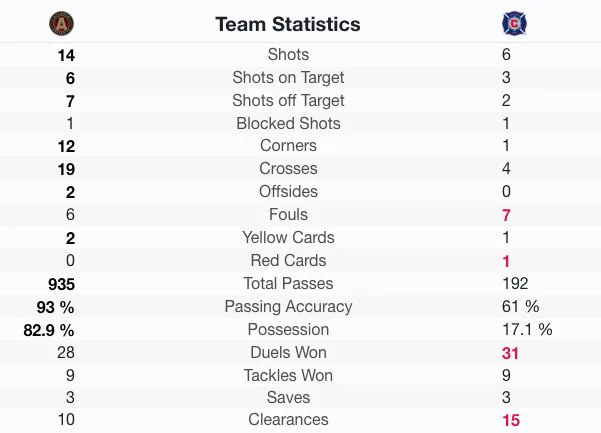Click the red 7 in Fouls row
Viewport: 601px width, 433px height.
506,215
